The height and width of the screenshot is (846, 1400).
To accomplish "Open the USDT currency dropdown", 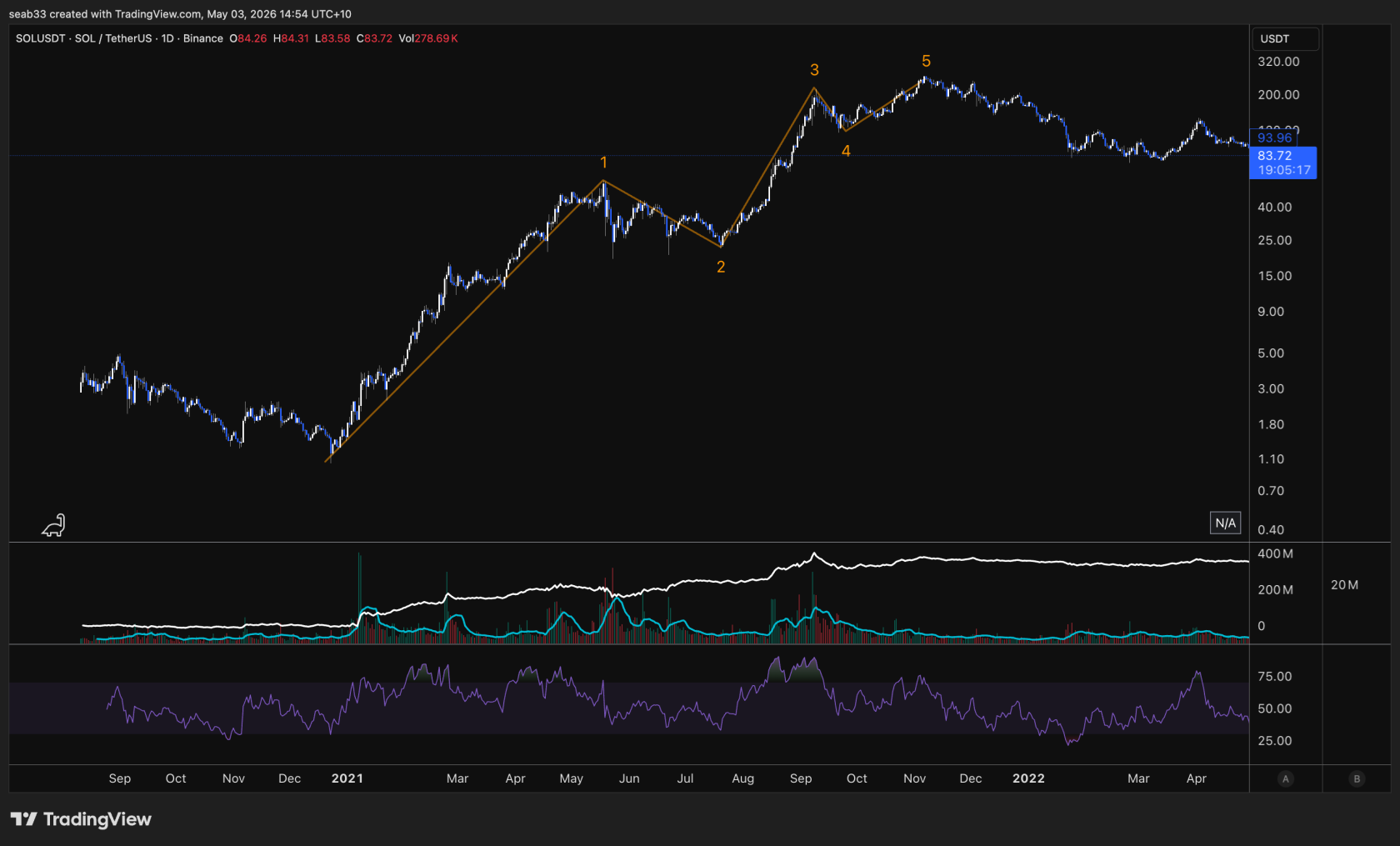I will click(1285, 39).
